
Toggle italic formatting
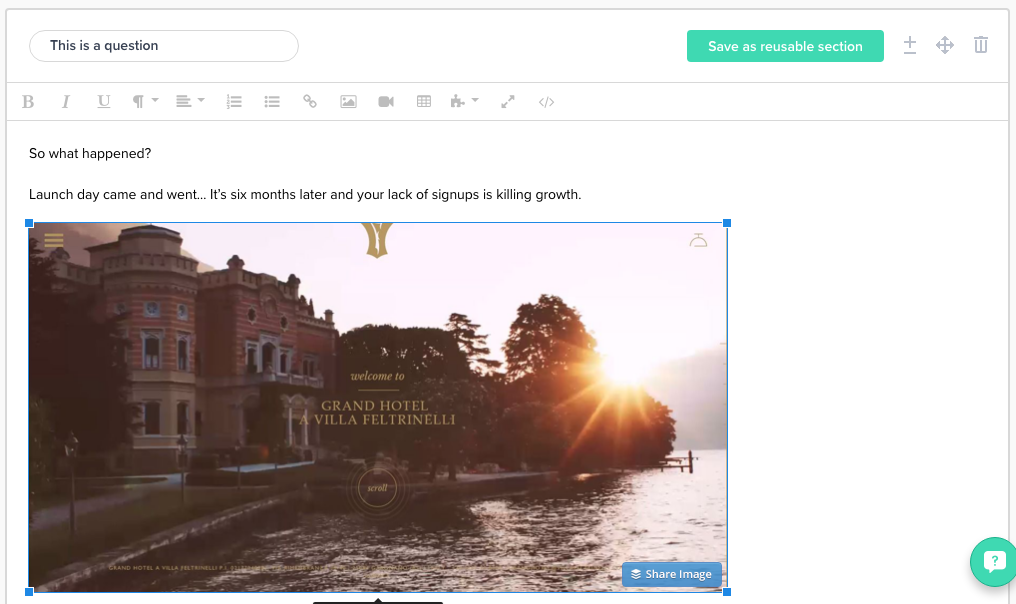(x=65, y=102)
